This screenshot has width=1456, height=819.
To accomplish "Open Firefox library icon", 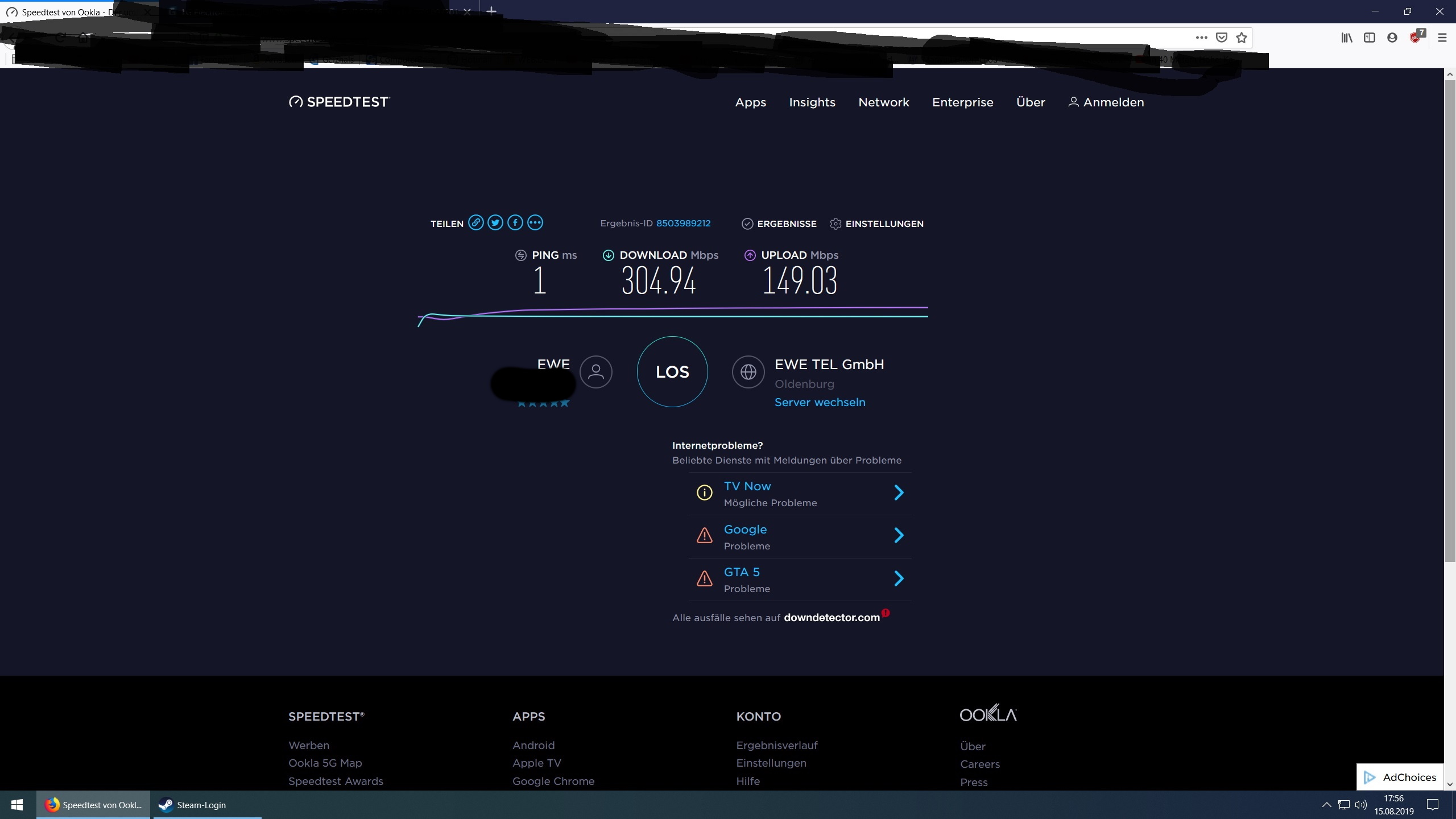I will [x=1347, y=38].
